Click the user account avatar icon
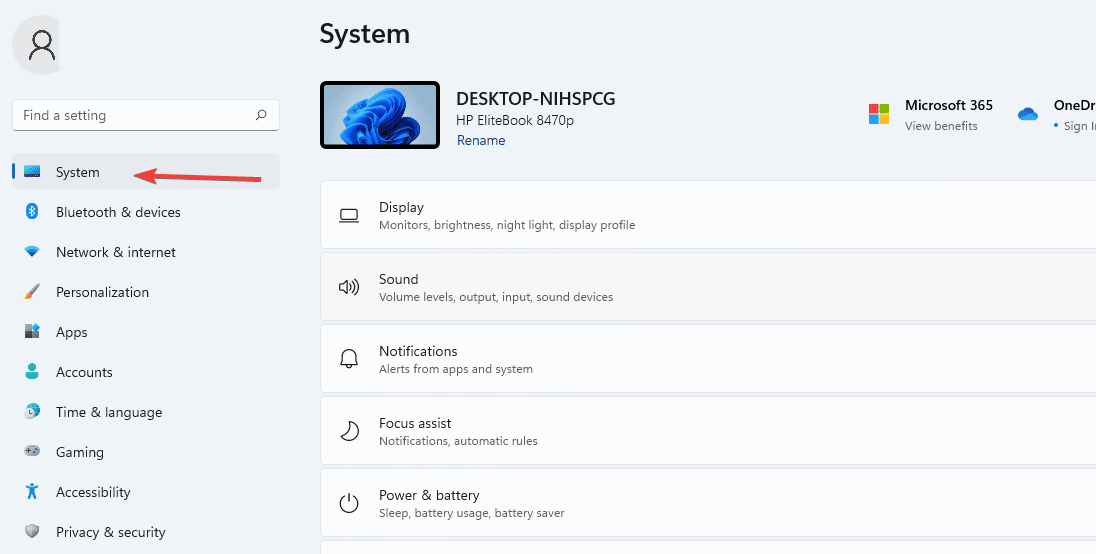The height and width of the screenshot is (554, 1096). coord(42,45)
